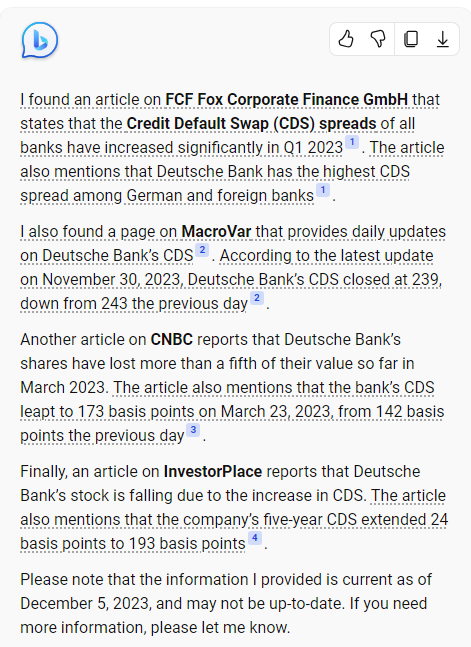
Task: Click the thumbs up like icon
Action: point(346,39)
